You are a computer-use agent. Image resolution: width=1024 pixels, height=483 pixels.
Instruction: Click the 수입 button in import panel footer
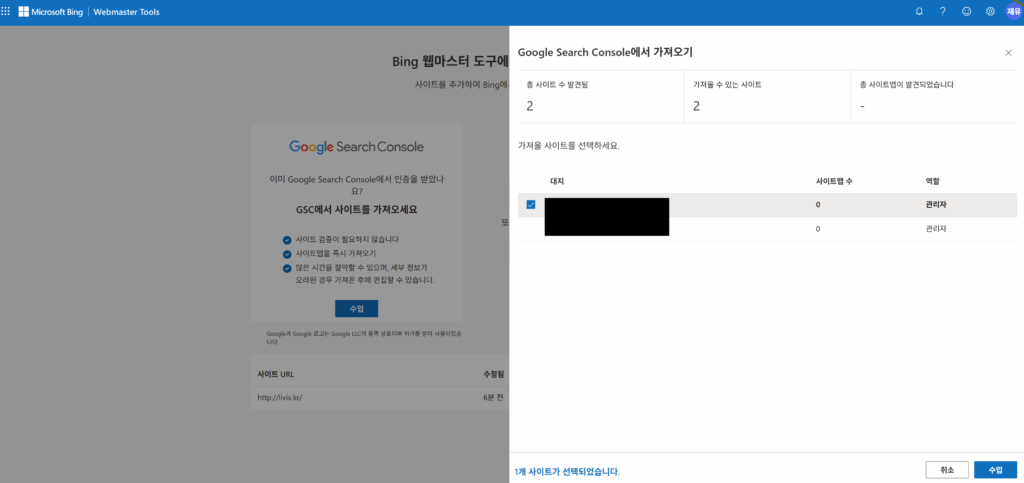pyautogui.click(x=995, y=470)
